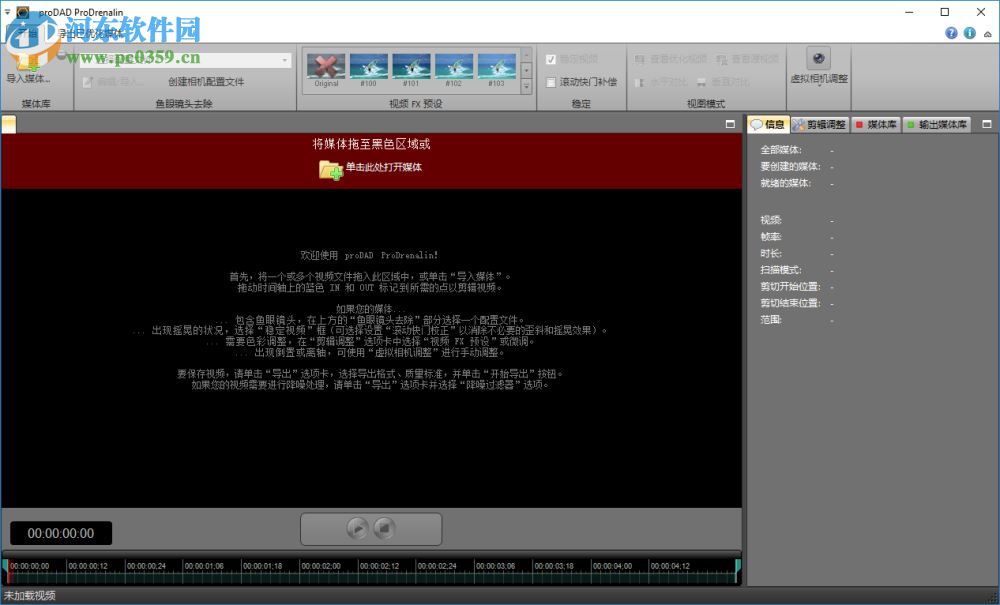Click the 00:00:00:00 timecode display
Screen dimensions: 1000x605
click(61, 534)
